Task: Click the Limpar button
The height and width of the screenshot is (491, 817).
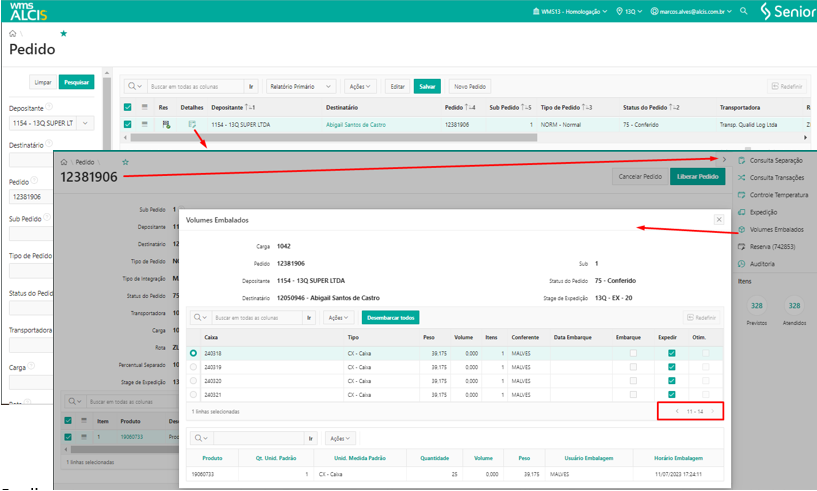Action: pos(43,82)
